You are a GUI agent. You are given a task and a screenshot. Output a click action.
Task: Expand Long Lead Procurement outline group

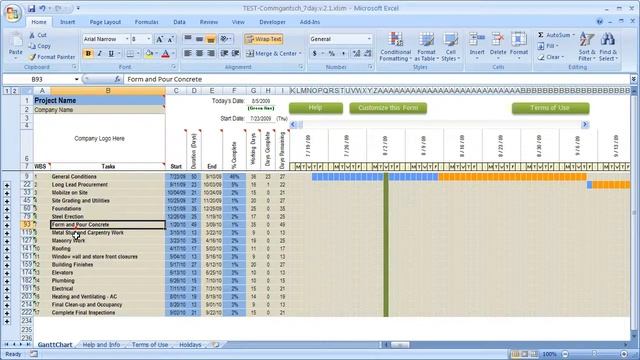pyautogui.click(x=7, y=185)
